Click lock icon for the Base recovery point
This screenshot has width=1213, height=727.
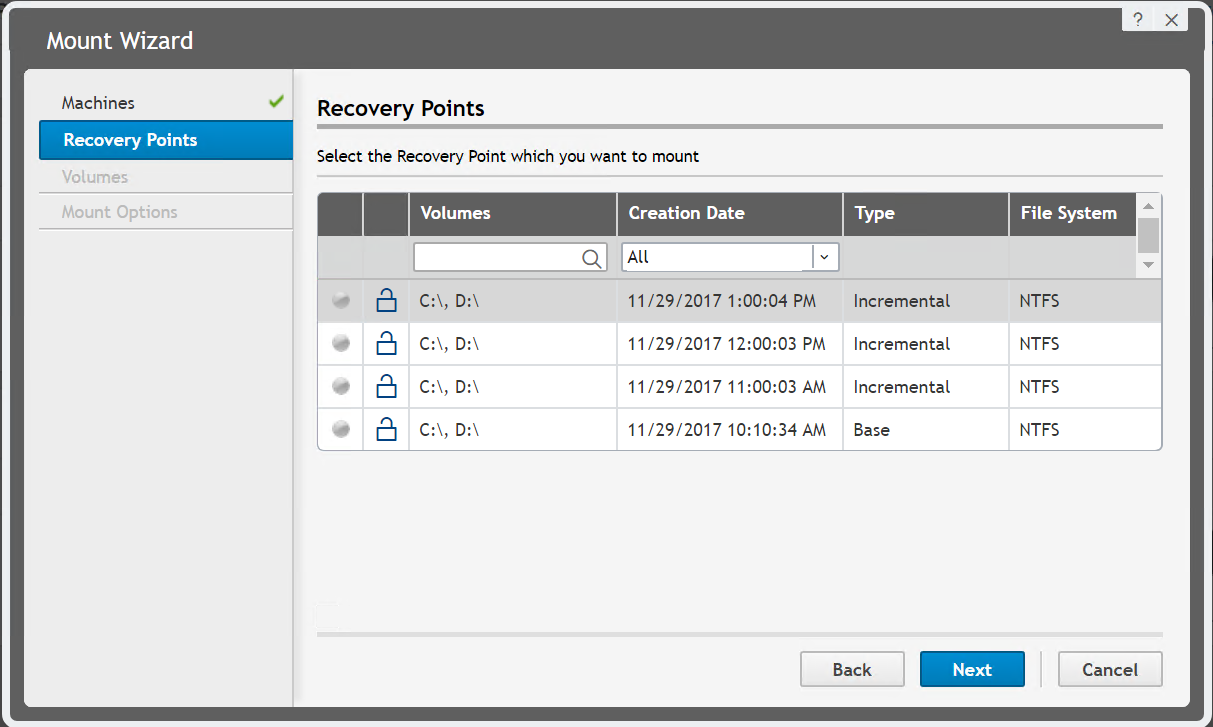pyautogui.click(x=386, y=430)
